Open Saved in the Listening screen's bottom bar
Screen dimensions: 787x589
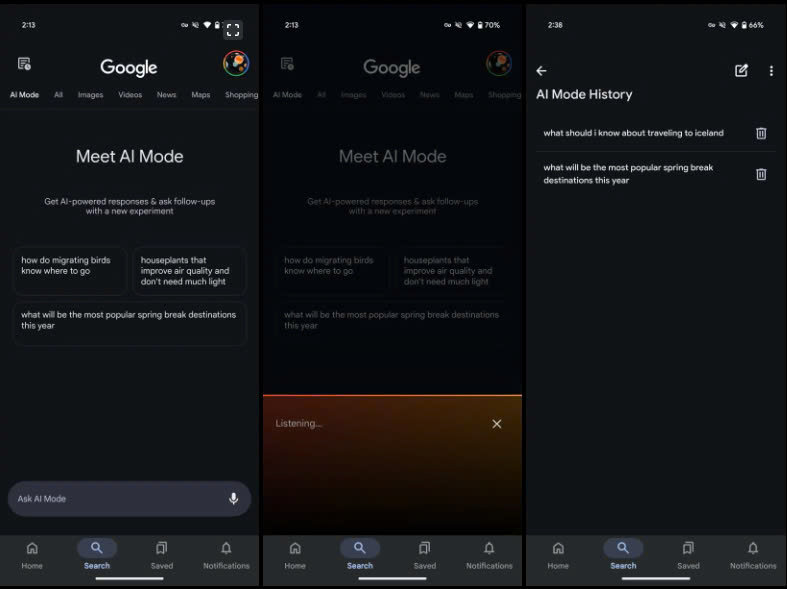pos(425,554)
